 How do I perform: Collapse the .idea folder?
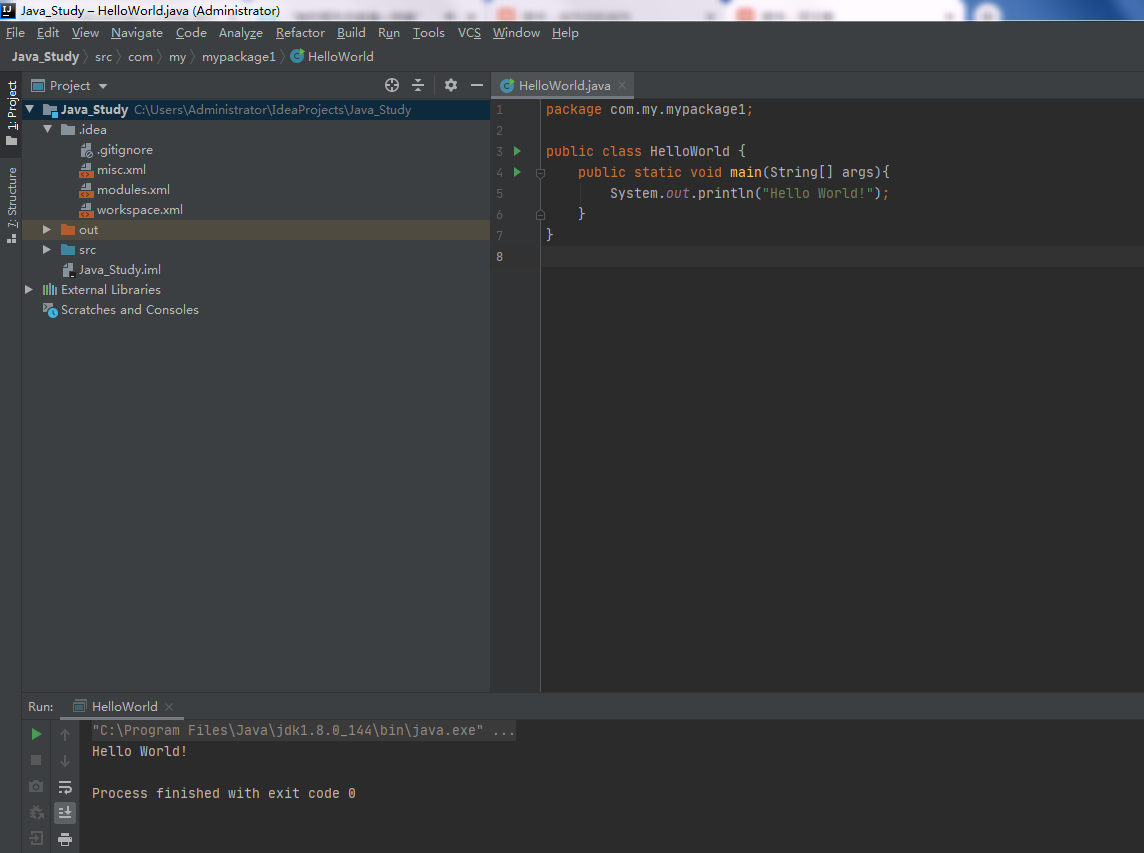coord(47,129)
